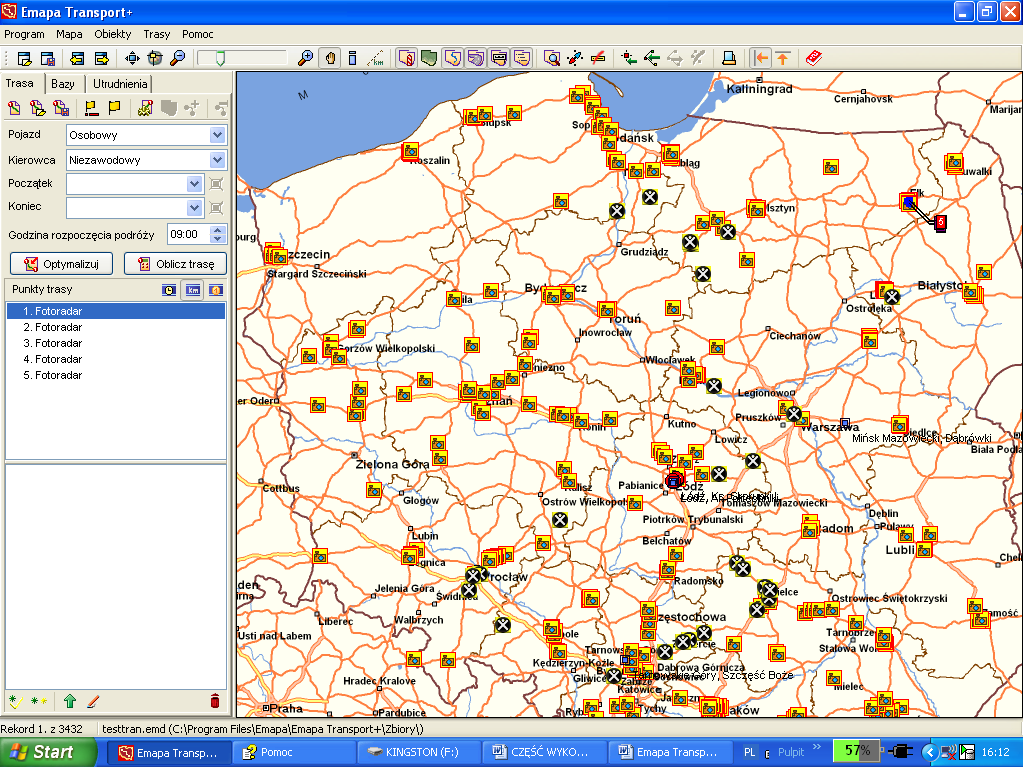Click the center-on-target globe icon
This screenshot has height=768, width=1024.
[155, 59]
